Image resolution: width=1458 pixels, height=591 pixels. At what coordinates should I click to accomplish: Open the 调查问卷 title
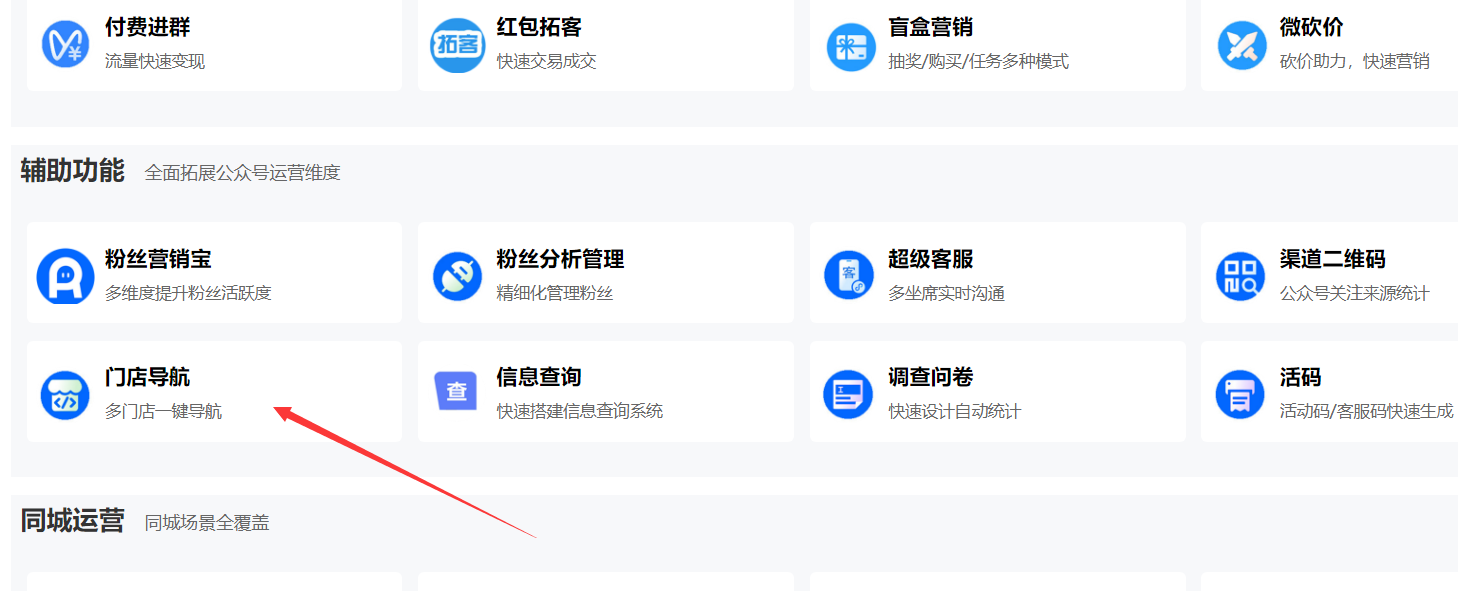click(930, 377)
